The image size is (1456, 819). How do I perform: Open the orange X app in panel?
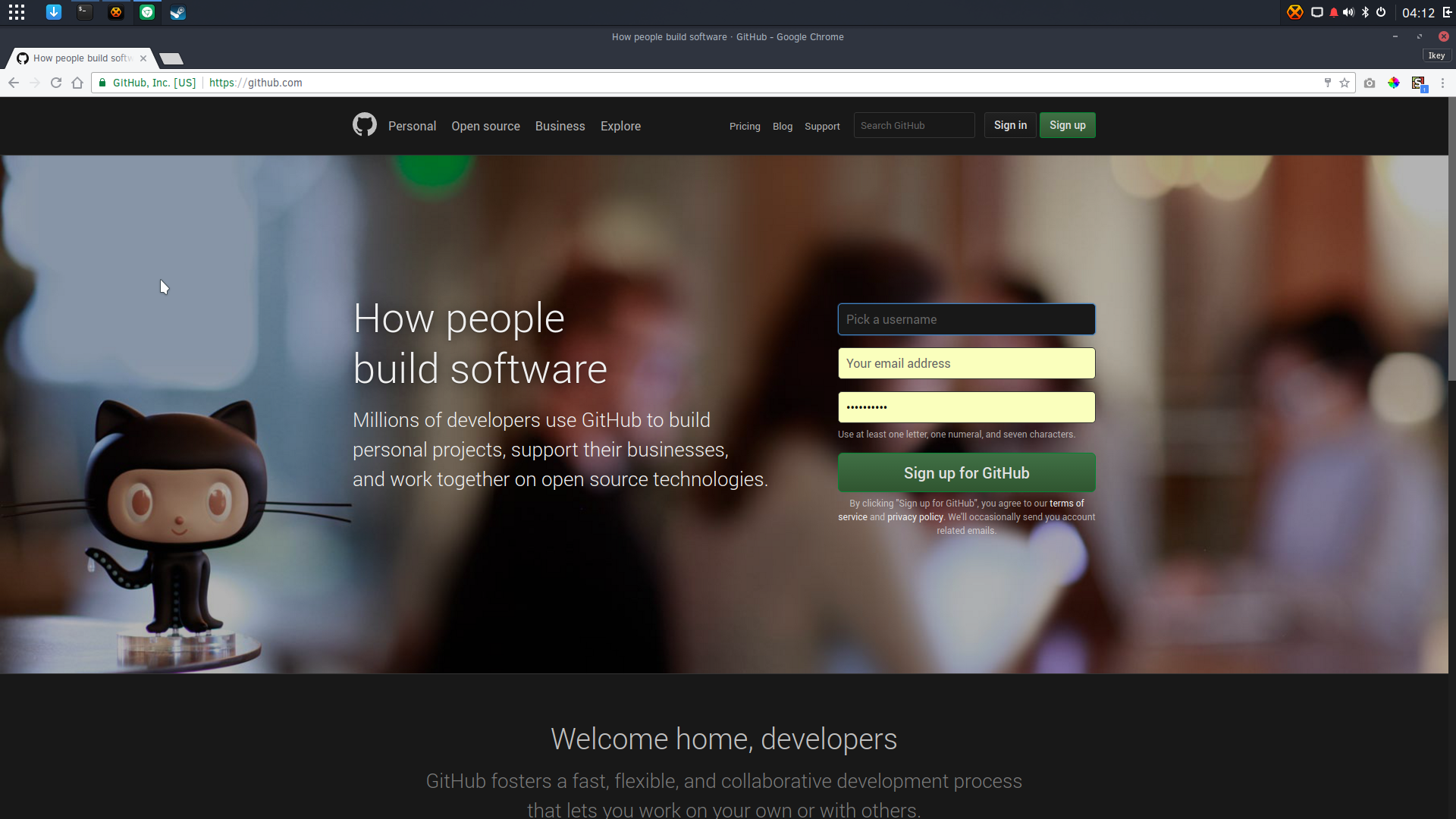coord(116,12)
